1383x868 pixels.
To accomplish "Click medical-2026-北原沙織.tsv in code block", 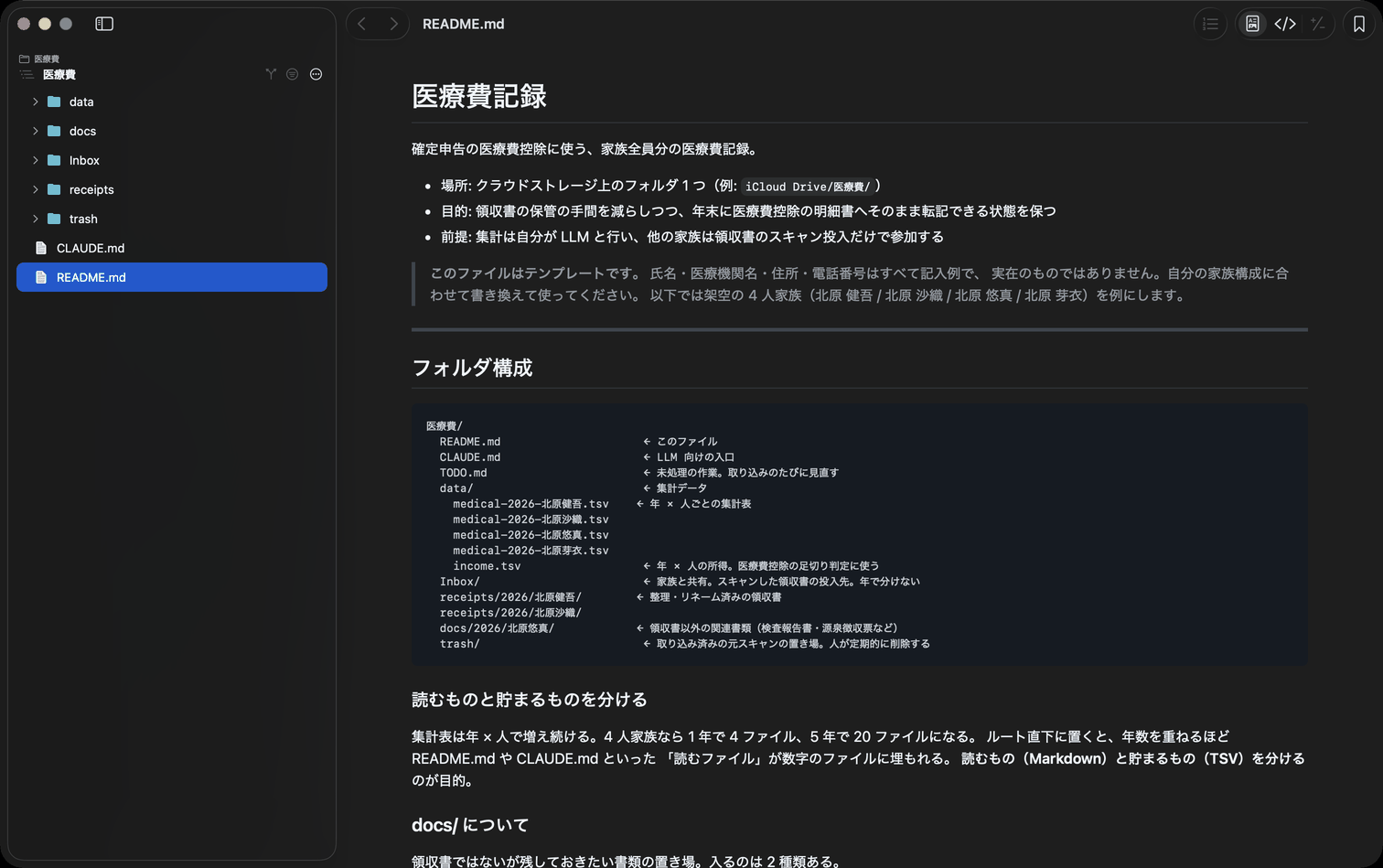I will click(531, 520).
